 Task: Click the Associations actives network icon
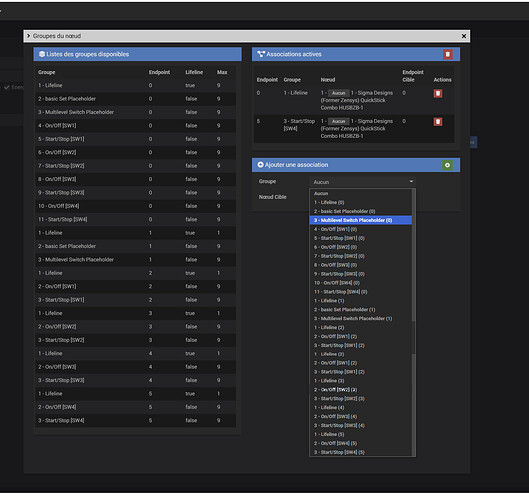(261, 54)
